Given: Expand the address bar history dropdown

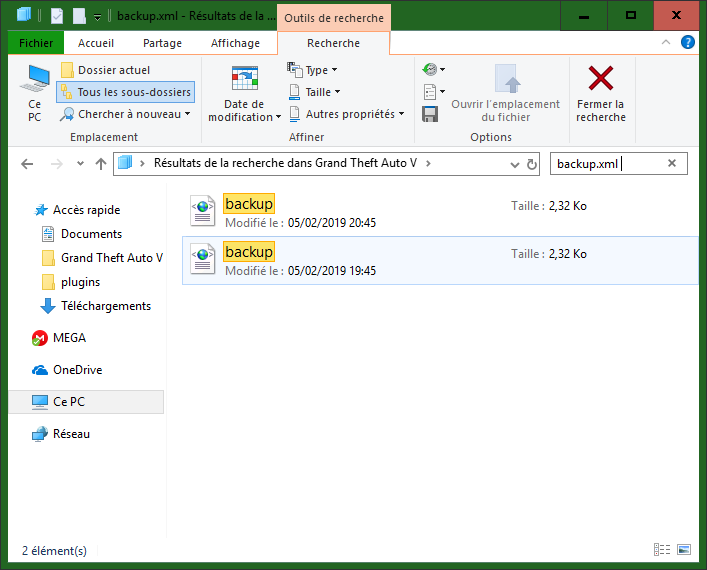Looking at the screenshot, I should pyautogui.click(x=514, y=165).
